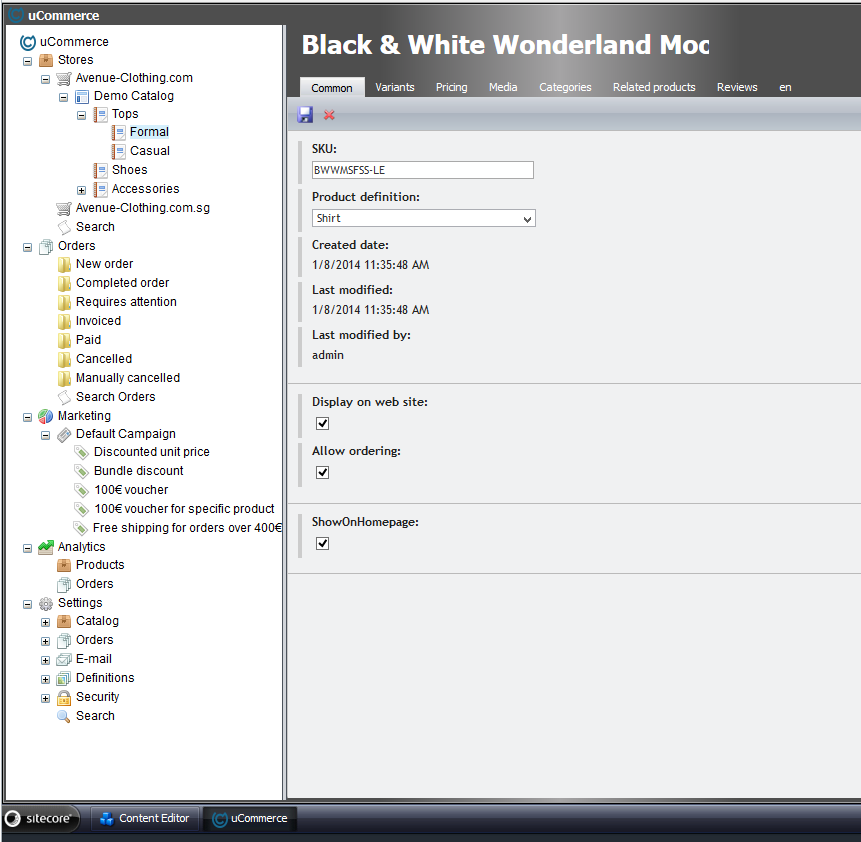
Task: Switch to the Variants tab
Action: [395, 87]
